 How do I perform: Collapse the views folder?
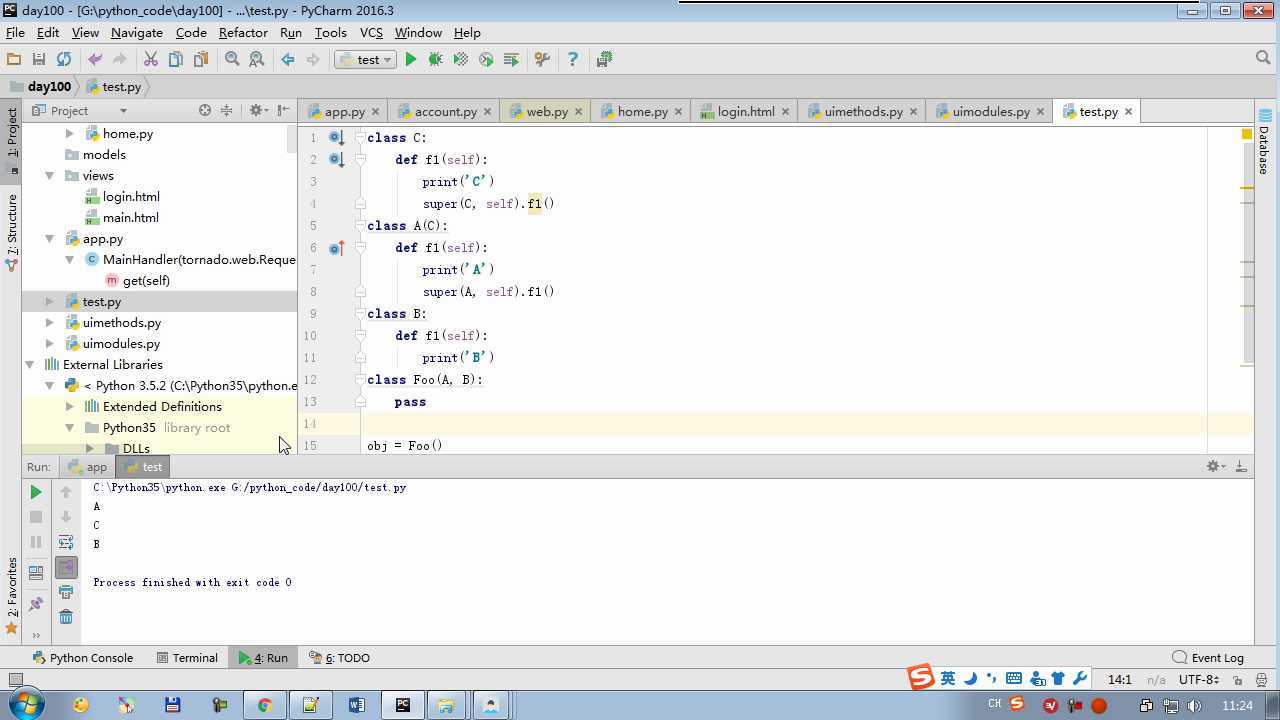(x=49, y=176)
